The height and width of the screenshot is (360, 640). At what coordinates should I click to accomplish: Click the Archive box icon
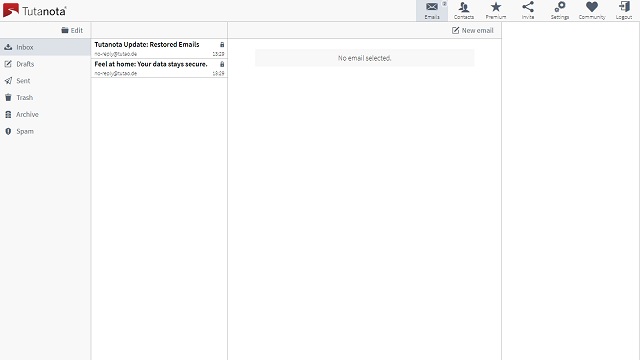point(8,114)
